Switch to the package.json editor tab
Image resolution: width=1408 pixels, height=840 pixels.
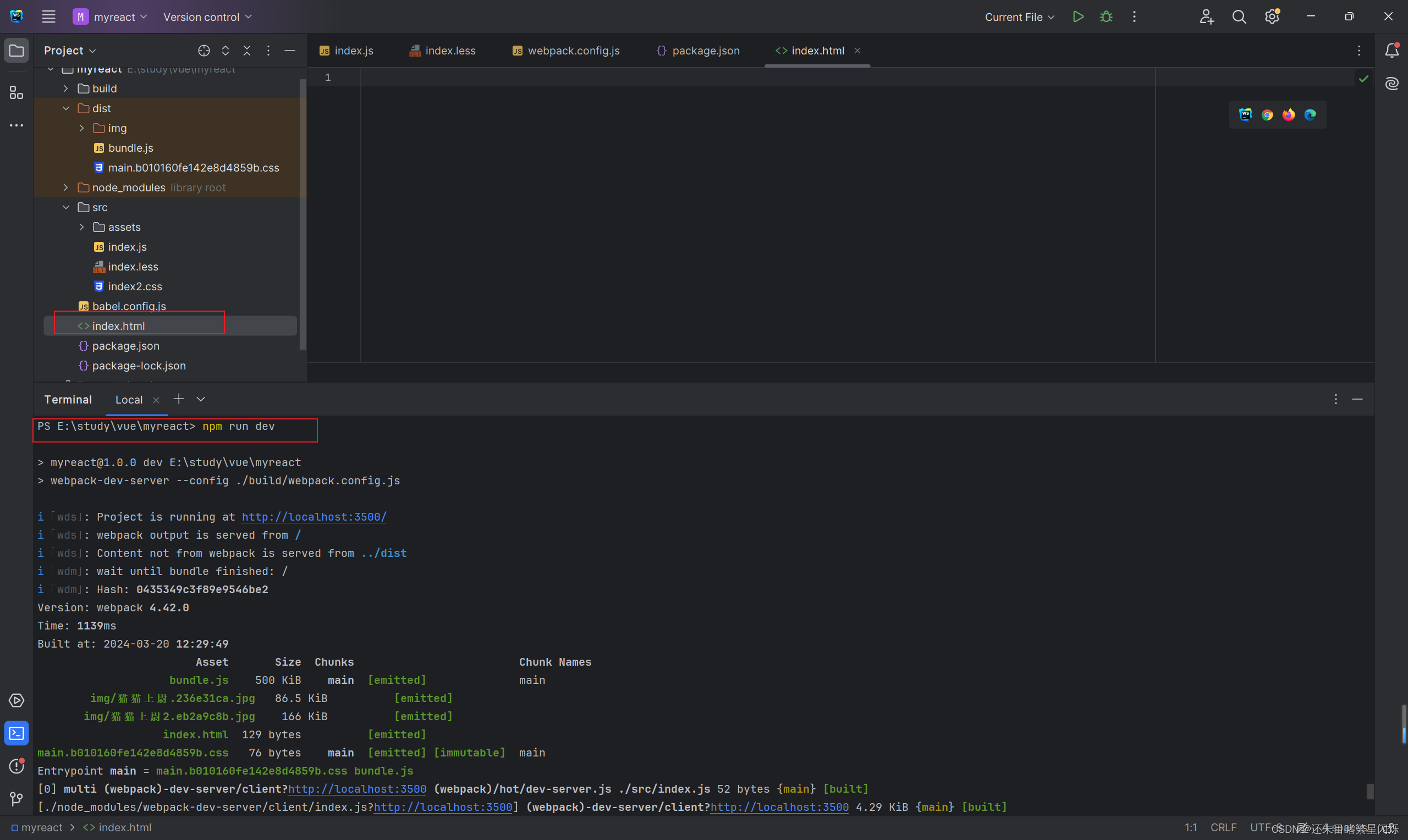(x=698, y=51)
